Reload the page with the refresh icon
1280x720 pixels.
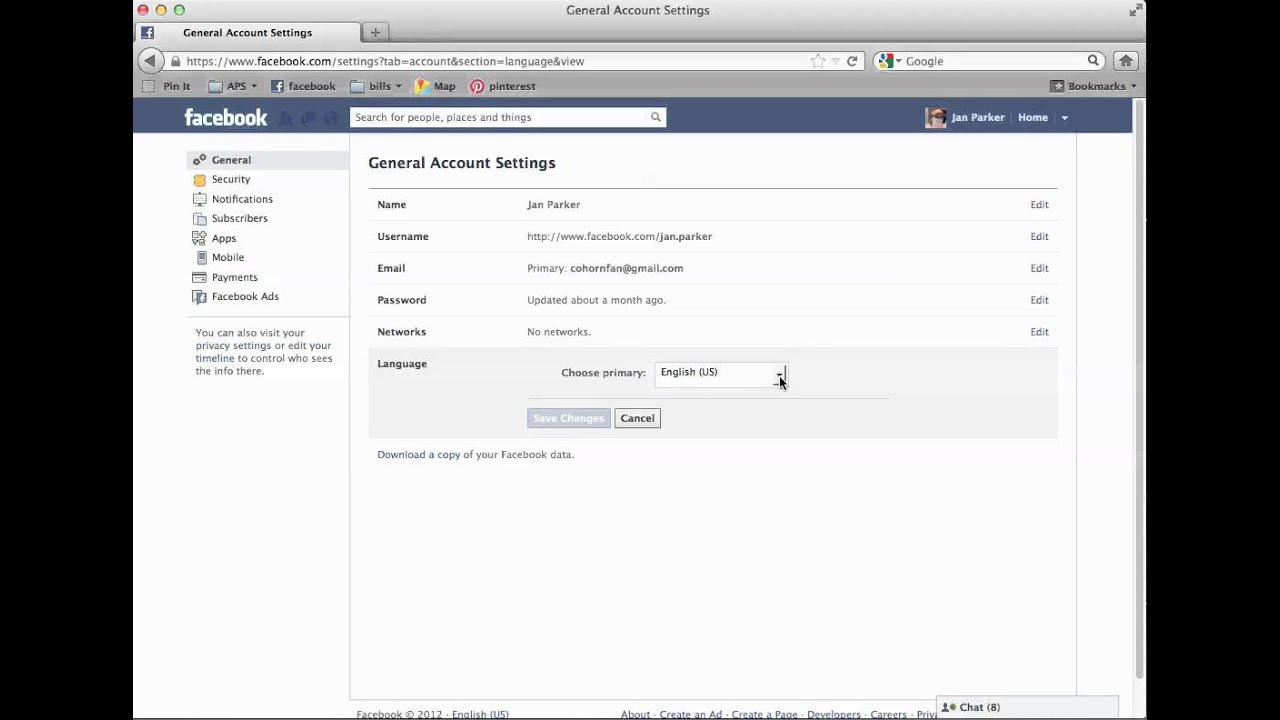pyautogui.click(x=852, y=61)
